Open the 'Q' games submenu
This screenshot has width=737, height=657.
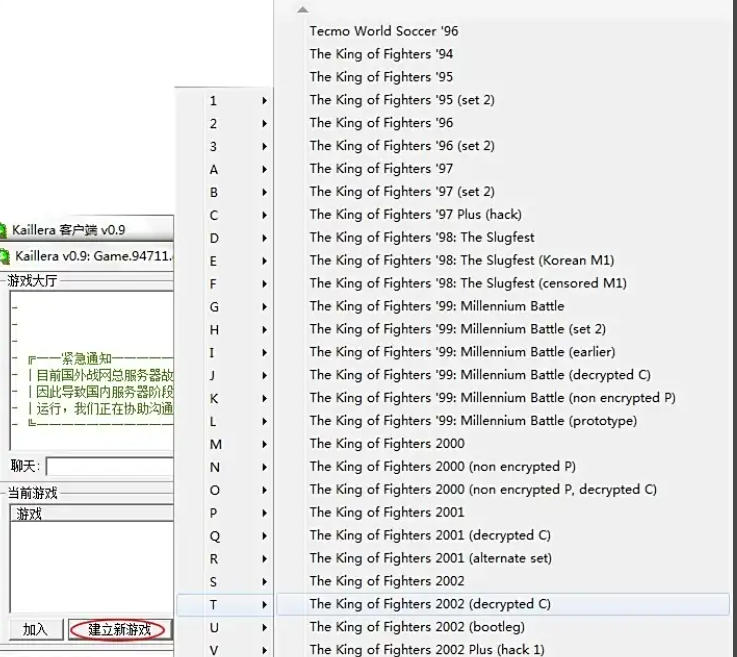click(x=225, y=536)
